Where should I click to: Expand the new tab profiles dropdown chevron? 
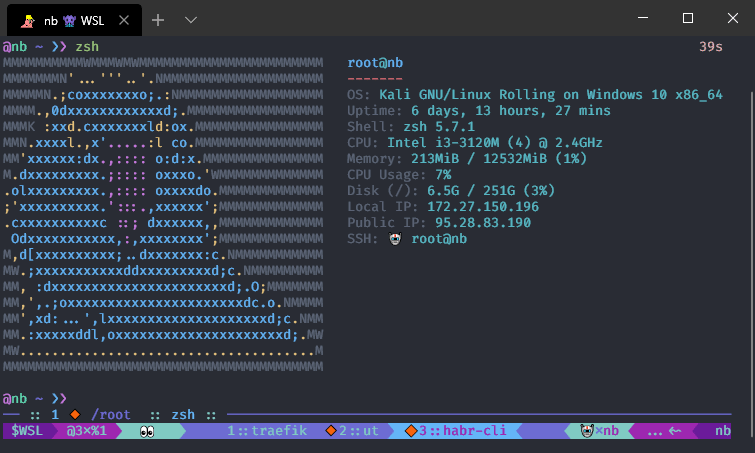tap(191, 20)
